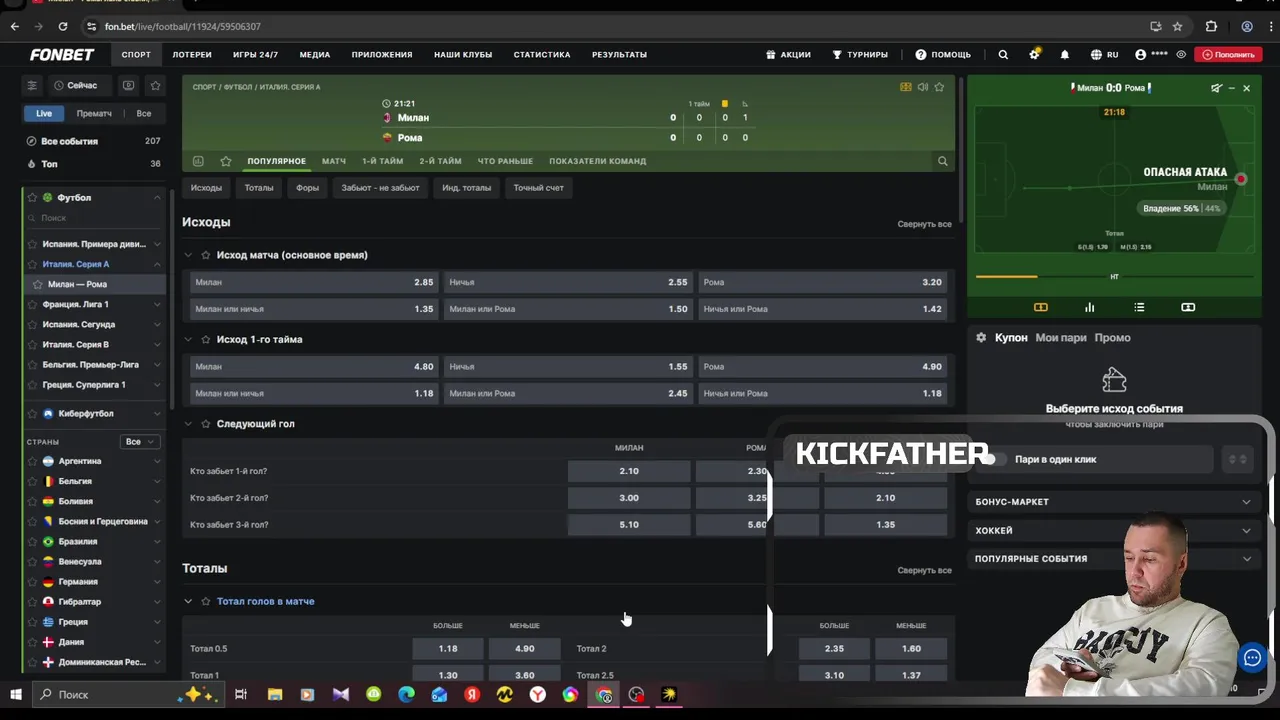1280x720 pixels.
Task: Bet on Ничья match outcome 2.55
Action: (568, 282)
